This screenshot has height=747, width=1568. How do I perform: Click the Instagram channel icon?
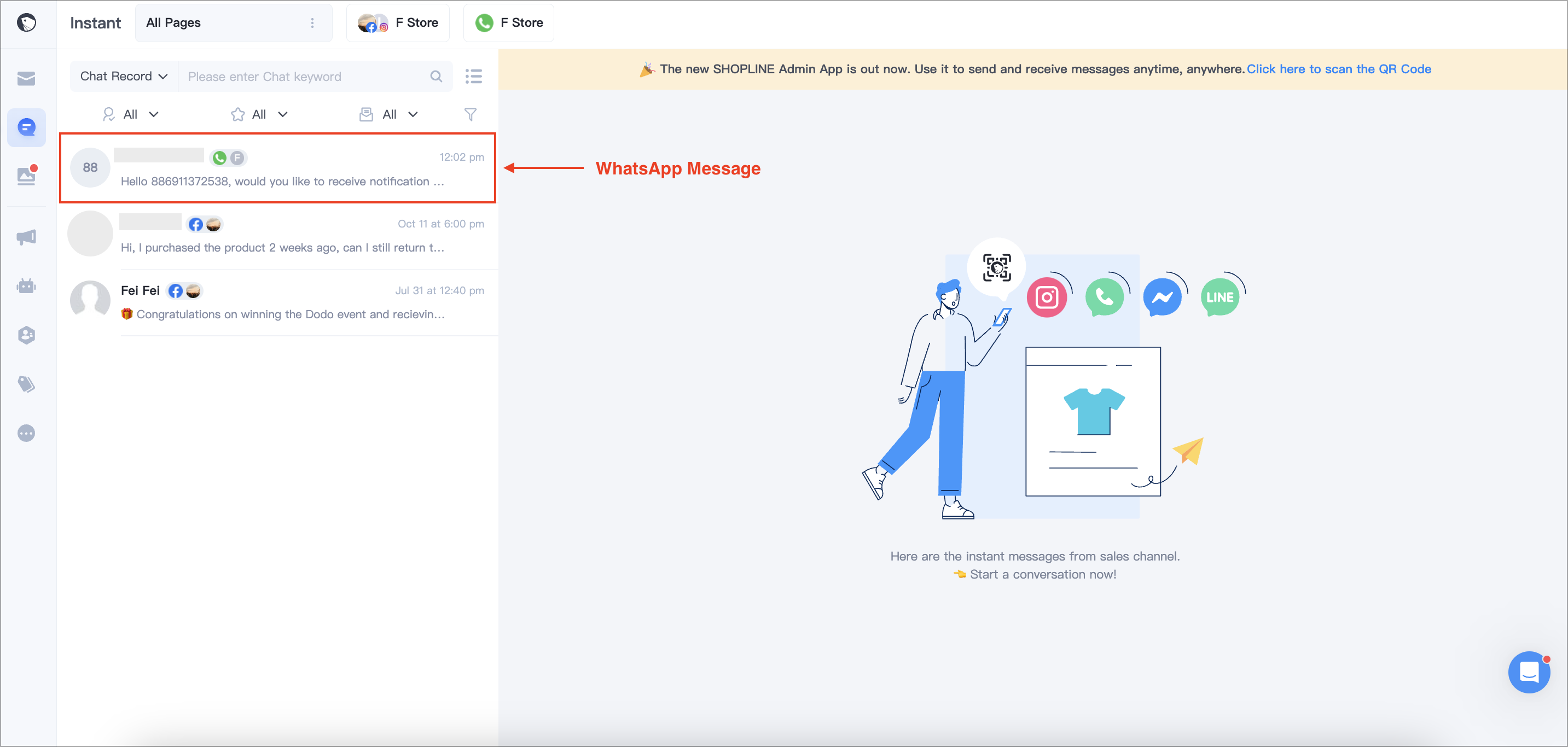point(1047,297)
